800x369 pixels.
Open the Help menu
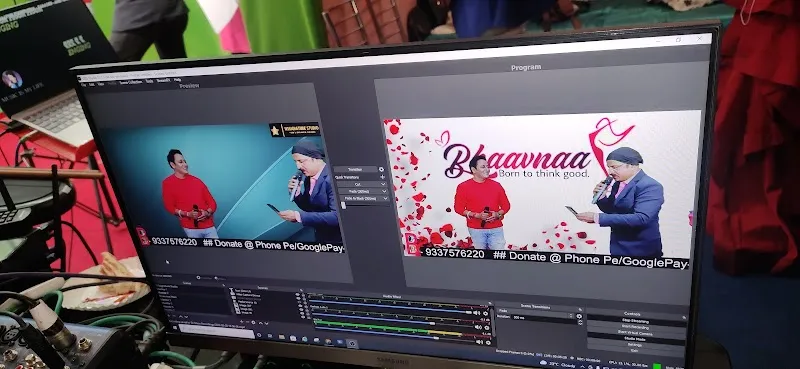click(178, 80)
